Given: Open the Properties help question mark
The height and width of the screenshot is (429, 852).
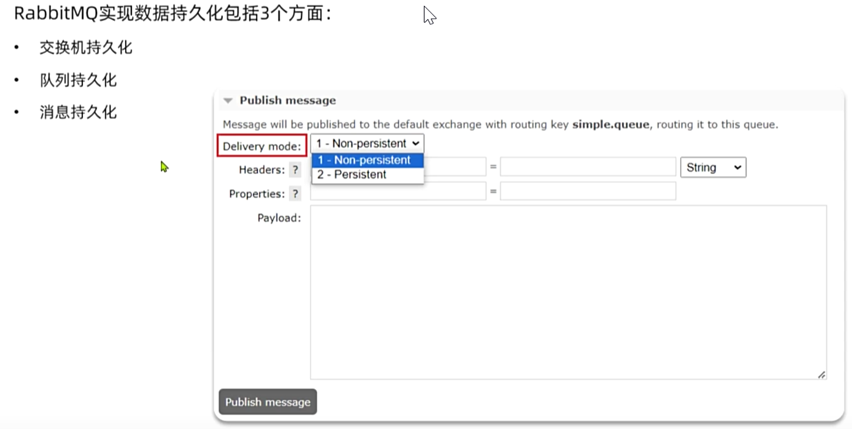Looking at the screenshot, I should coord(295,193).
